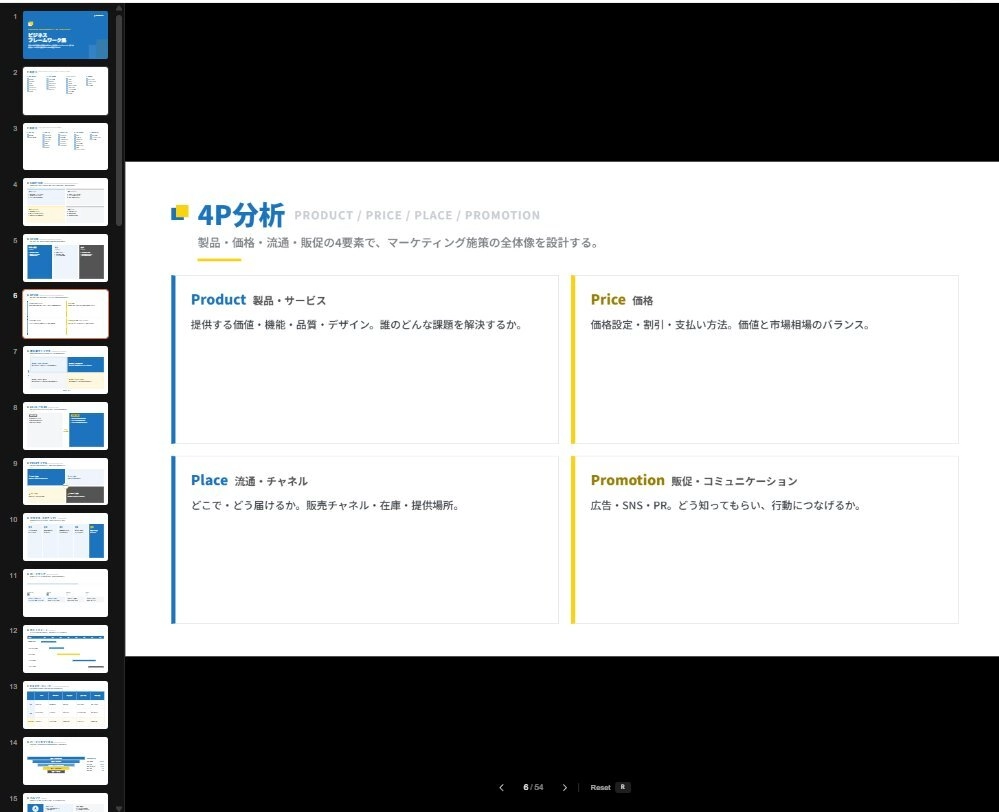Click the 流通・チャネル label

click(x=271, y=481)
